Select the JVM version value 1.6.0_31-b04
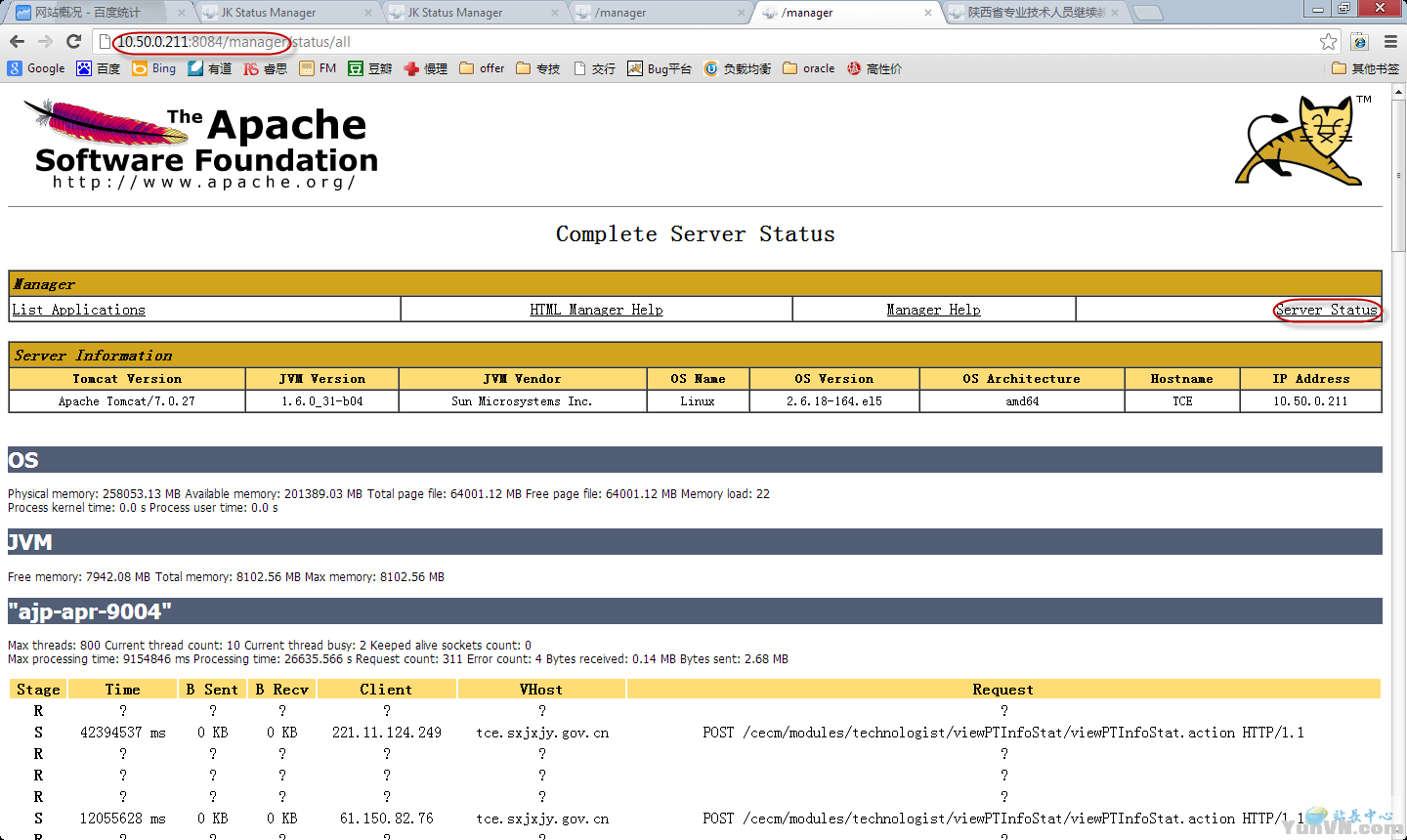The height and width of the screenshot is (840, 1407). click(322, 401)
